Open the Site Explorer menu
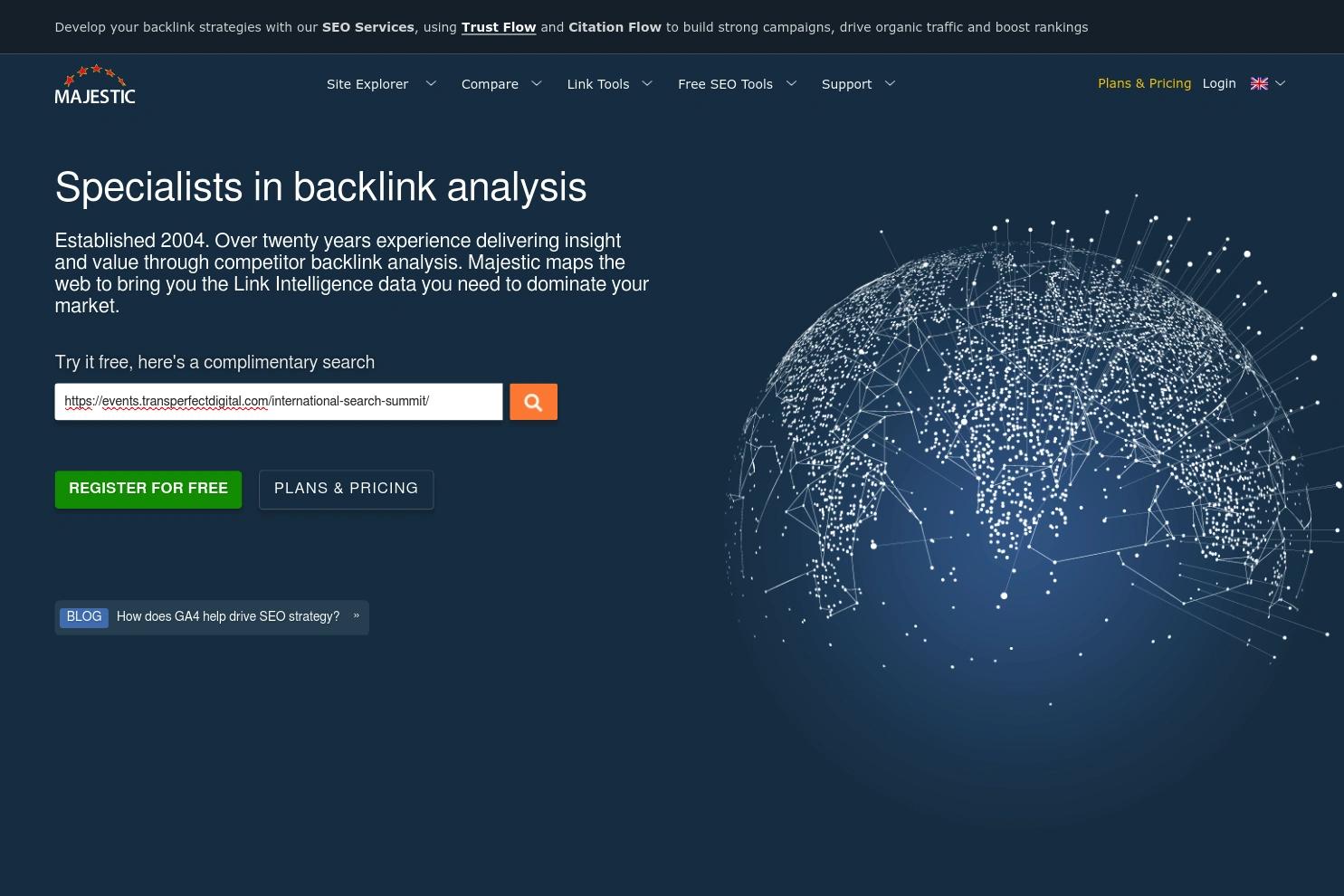This screenshot has height=896, width=1344. (367, 84)
